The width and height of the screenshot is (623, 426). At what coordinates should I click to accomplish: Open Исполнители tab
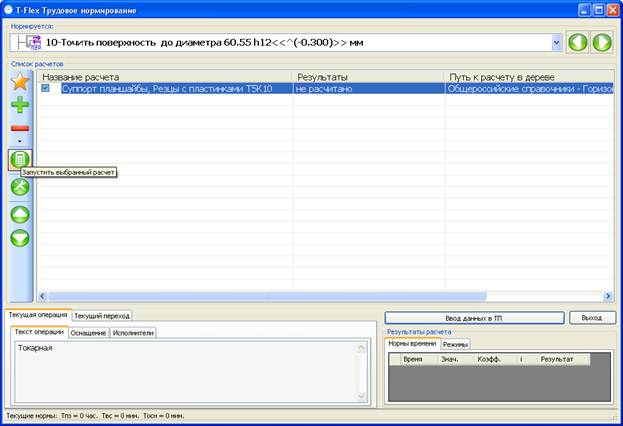click(x=133, y=333)
